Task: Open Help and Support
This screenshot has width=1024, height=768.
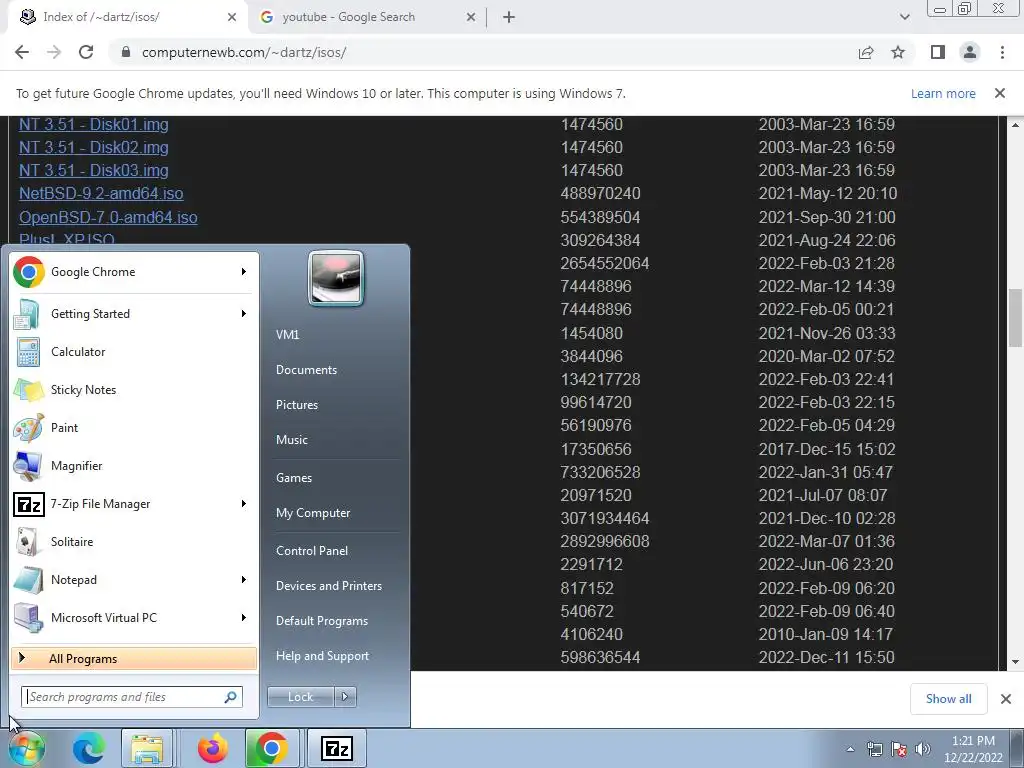Action: coord(322,656)
